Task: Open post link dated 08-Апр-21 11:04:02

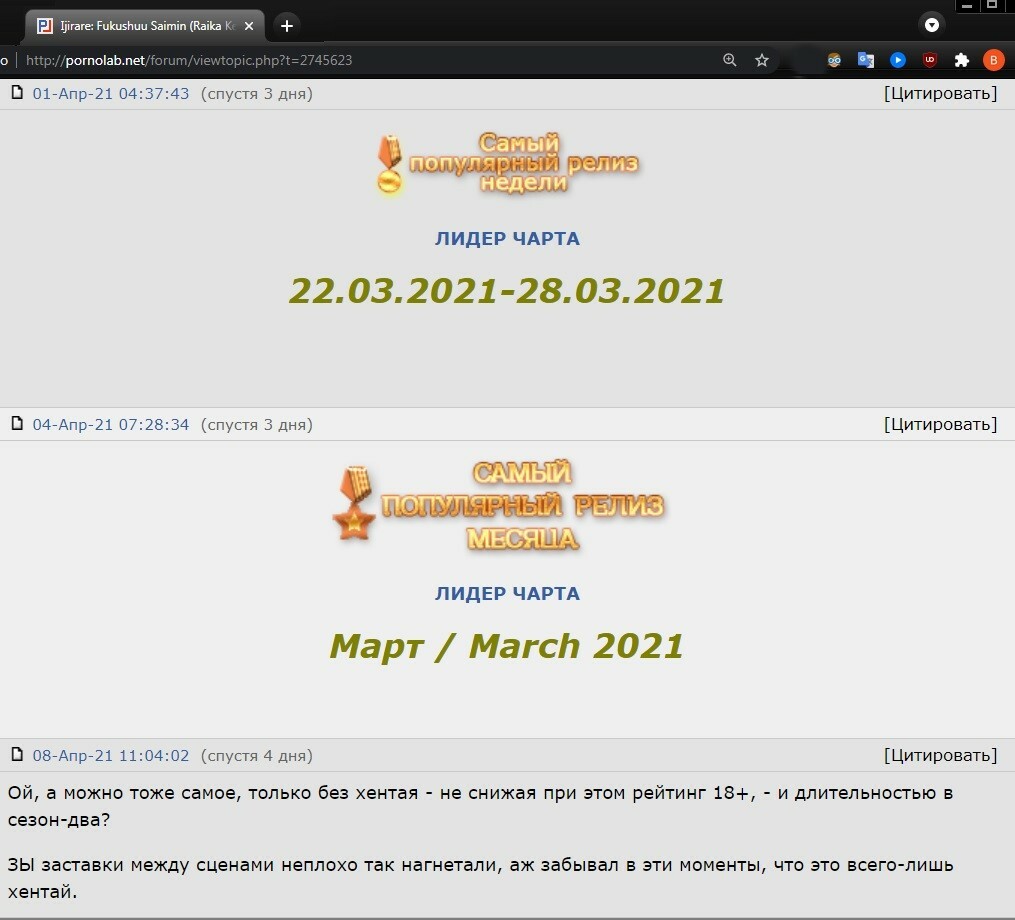Action: click(110, 756)
